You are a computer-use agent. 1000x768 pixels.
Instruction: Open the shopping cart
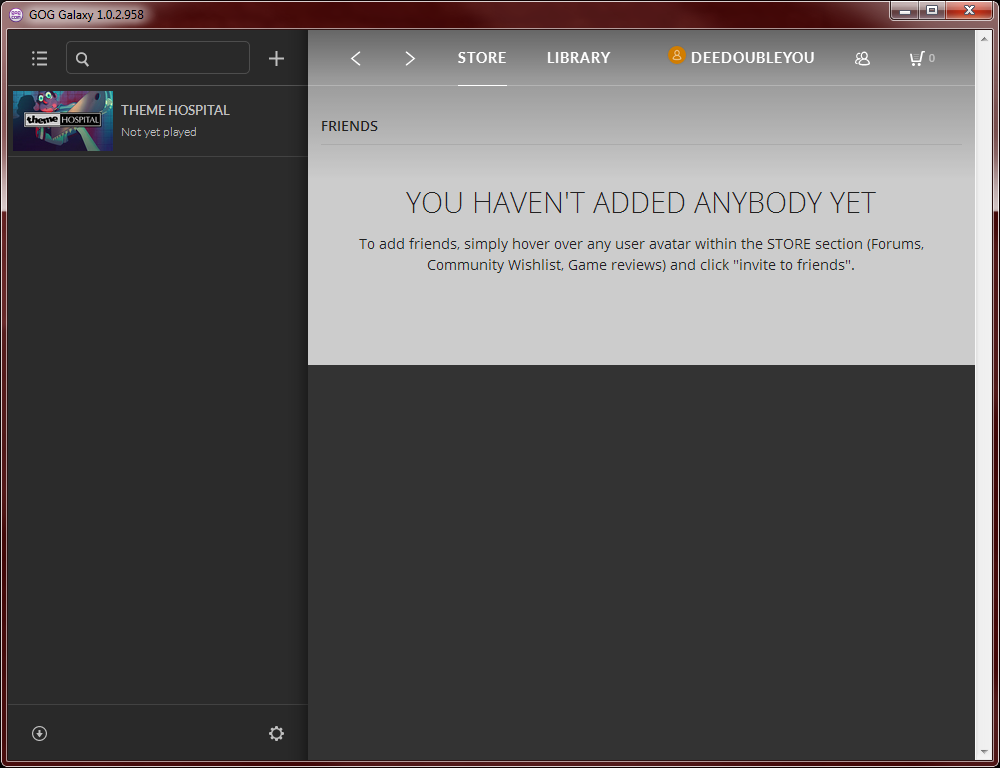916,58
